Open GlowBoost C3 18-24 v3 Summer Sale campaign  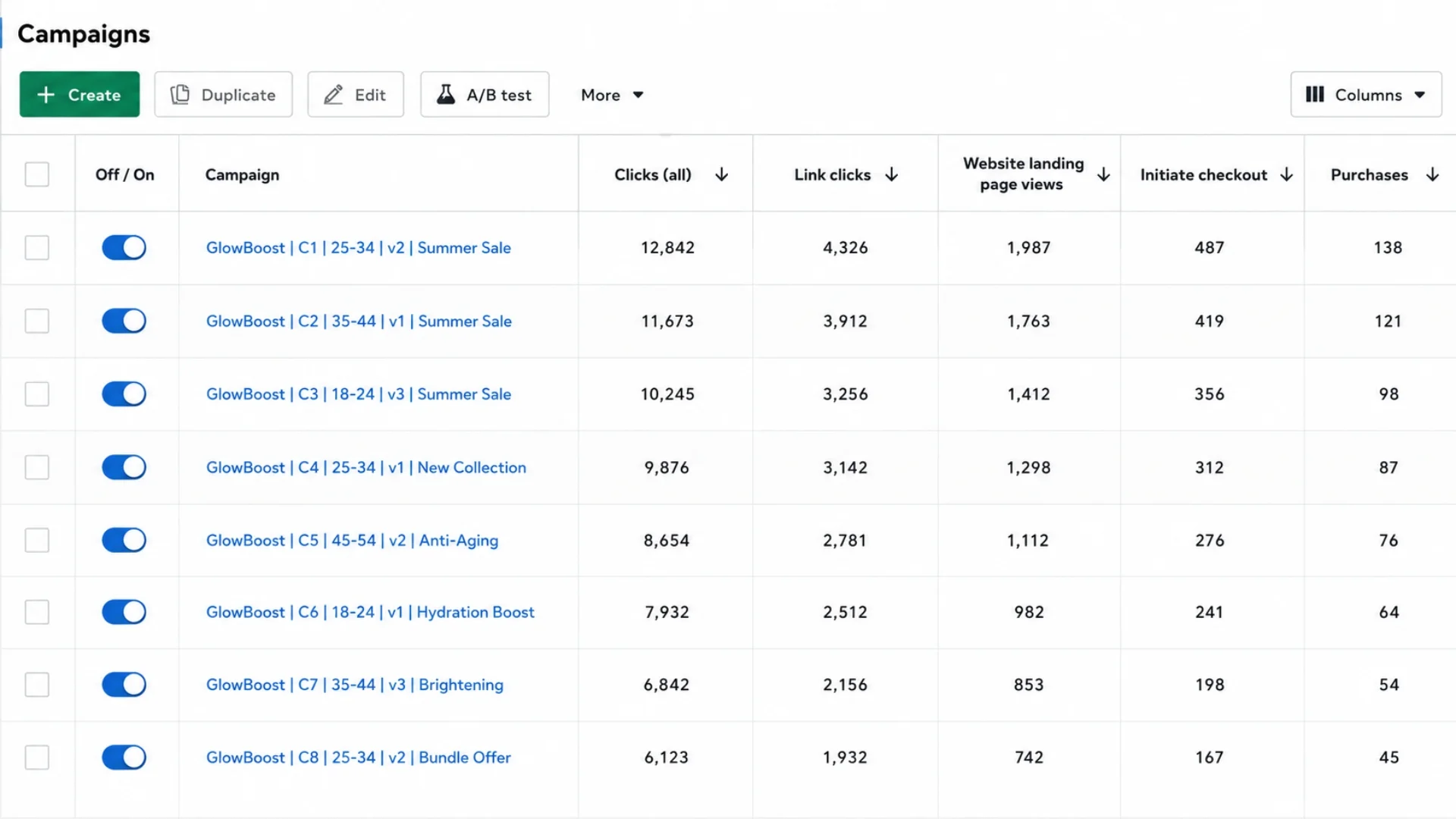(x=359, y=394)
